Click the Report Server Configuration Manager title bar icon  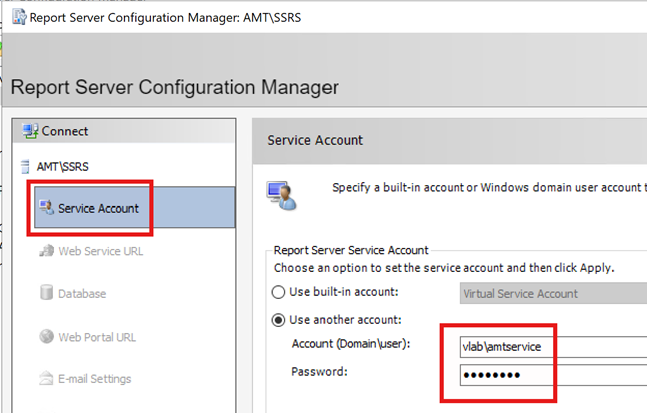point(19,17)
